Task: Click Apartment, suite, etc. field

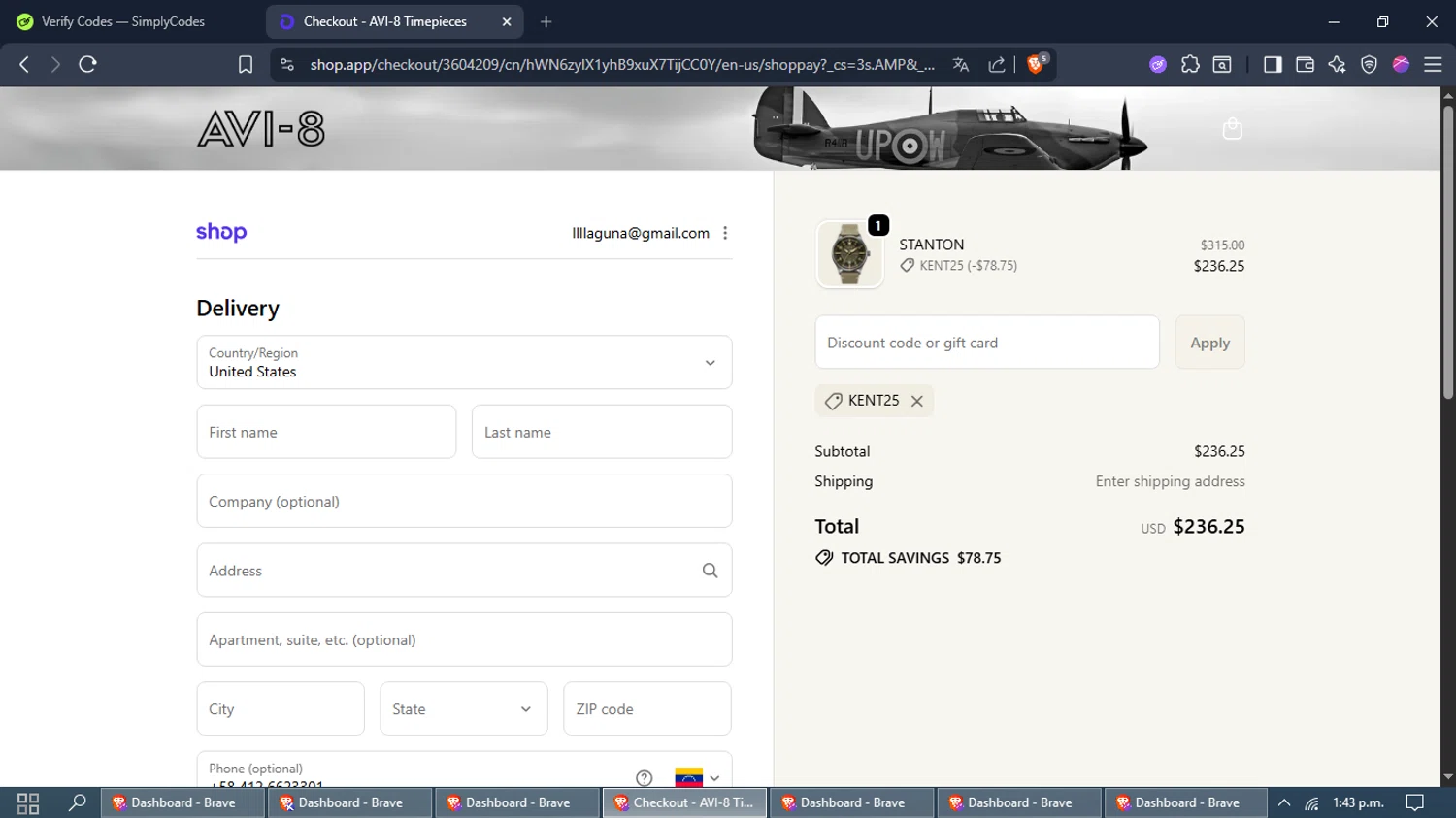Action: 464,639
